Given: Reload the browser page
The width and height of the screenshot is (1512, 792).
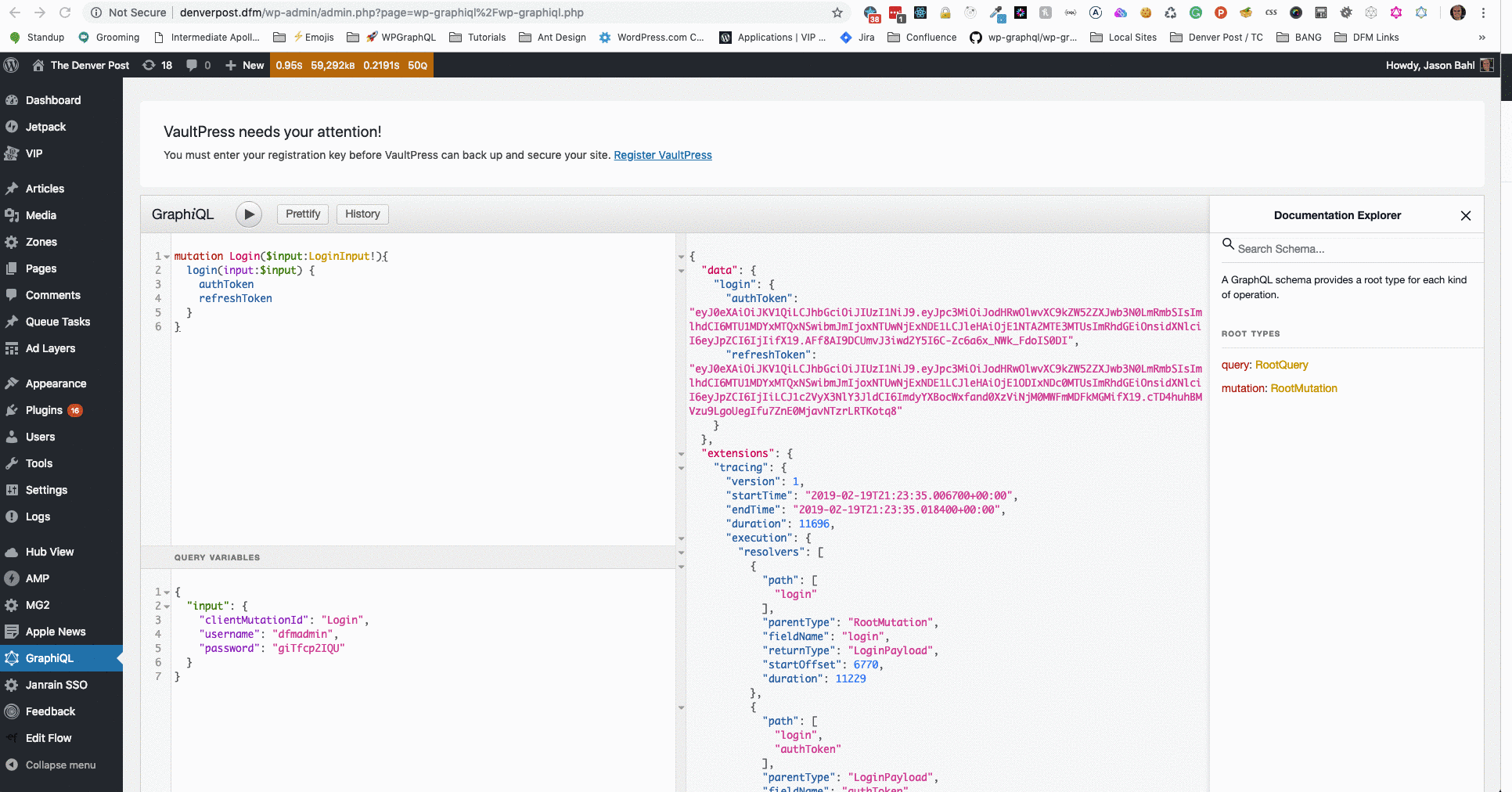Looking at the screenshot, I should point(65,13).
